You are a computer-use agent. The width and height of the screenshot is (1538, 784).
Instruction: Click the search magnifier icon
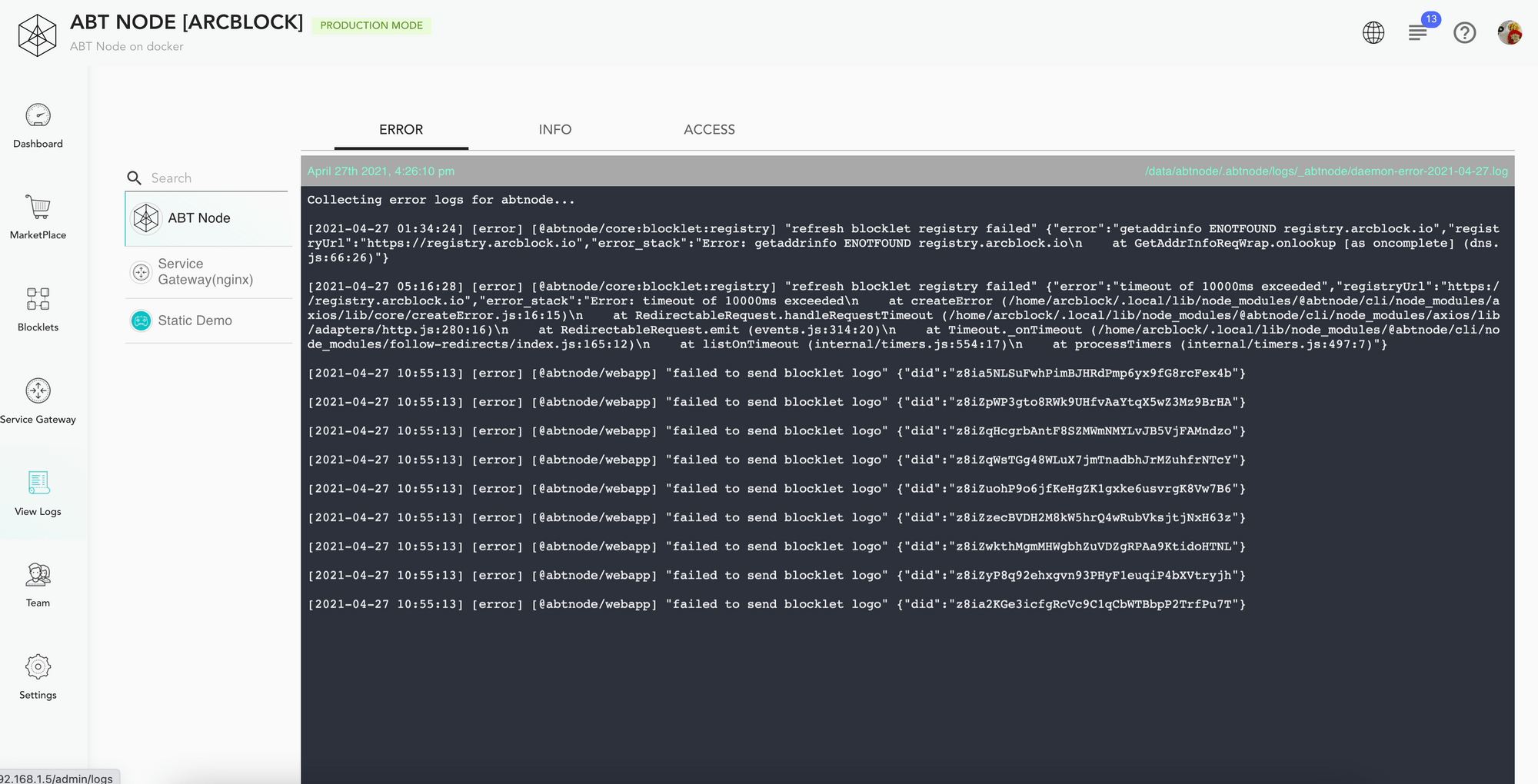coord(134,178)
